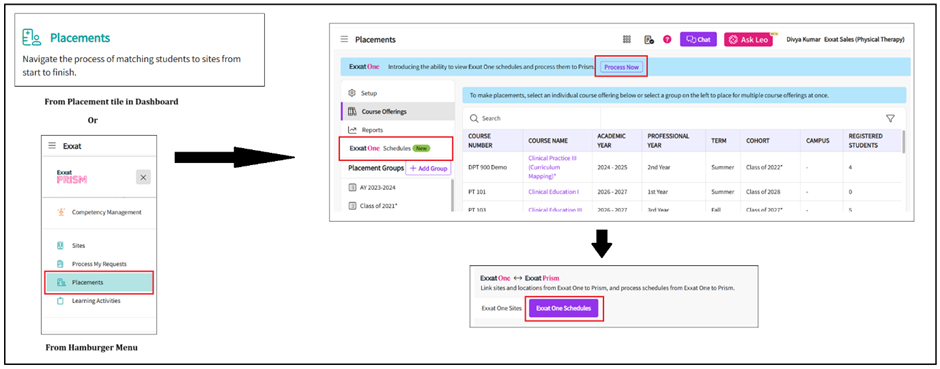Click the Search field in course table
This screenshot has width=940, height=369.
coord(531,119)
